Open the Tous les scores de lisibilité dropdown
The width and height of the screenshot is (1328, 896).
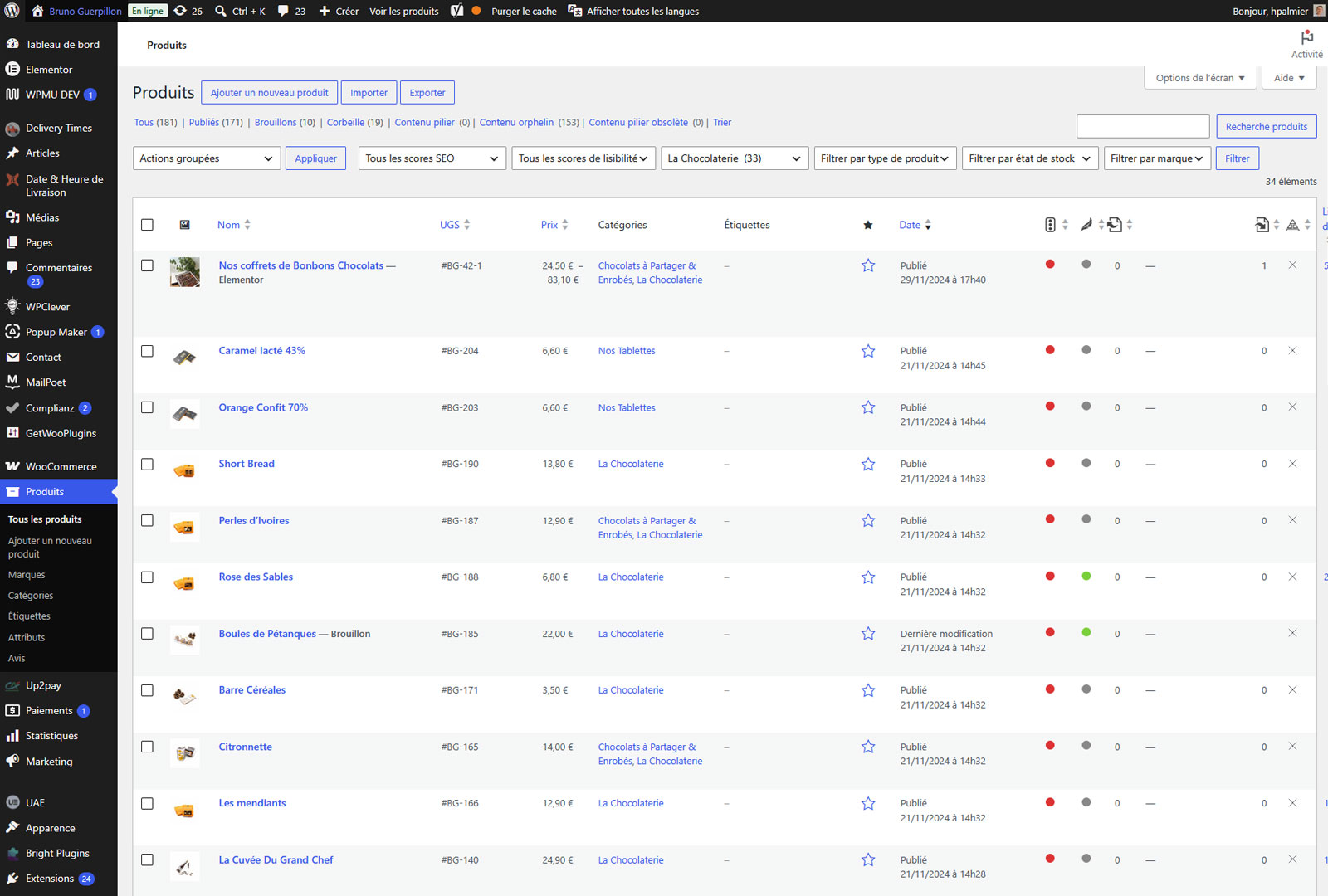(x=583, y=158)
